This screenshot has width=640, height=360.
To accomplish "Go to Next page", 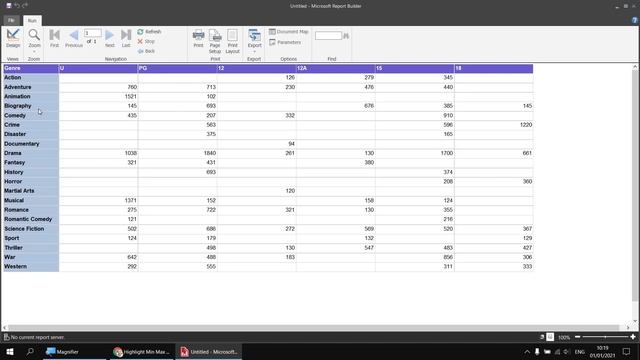I will (109, 38).
